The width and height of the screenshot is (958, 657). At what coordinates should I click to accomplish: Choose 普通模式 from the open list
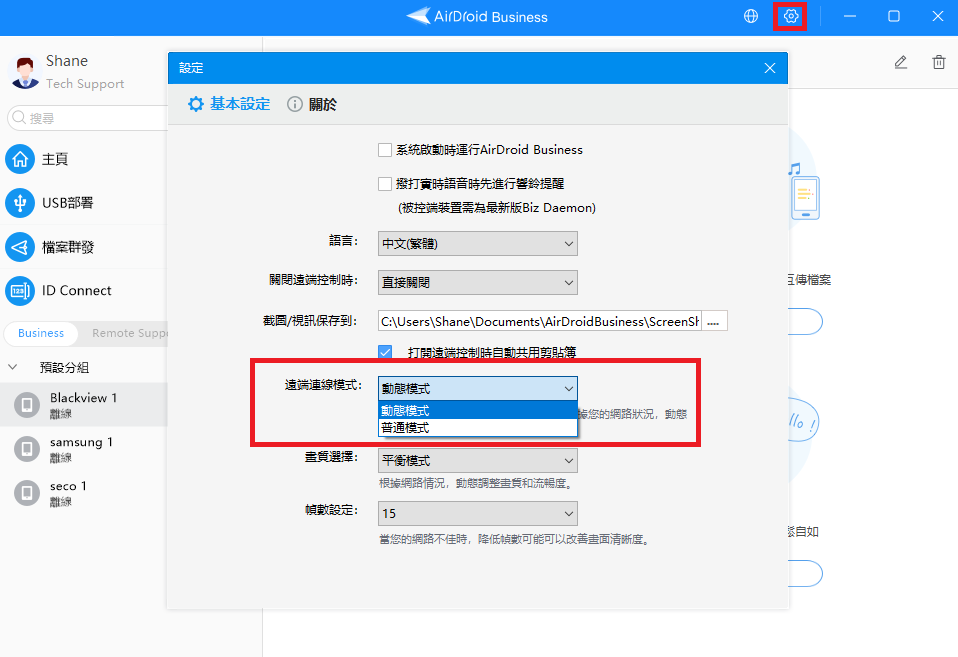tap(478, 428)
